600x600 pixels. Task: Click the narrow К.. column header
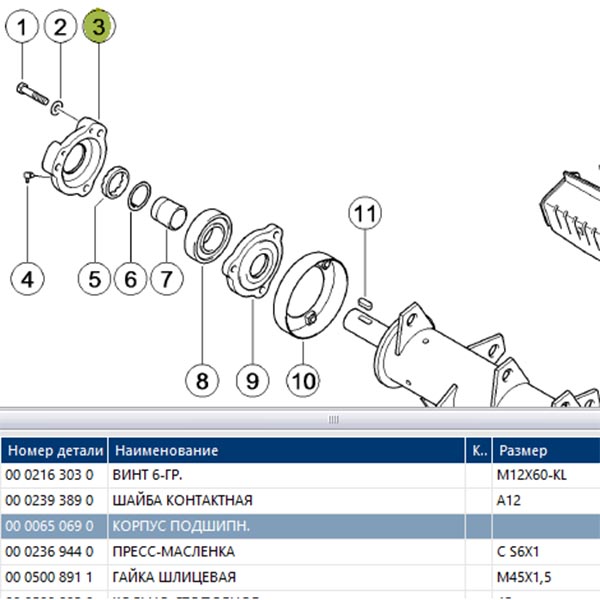click(x=479, y=450)
